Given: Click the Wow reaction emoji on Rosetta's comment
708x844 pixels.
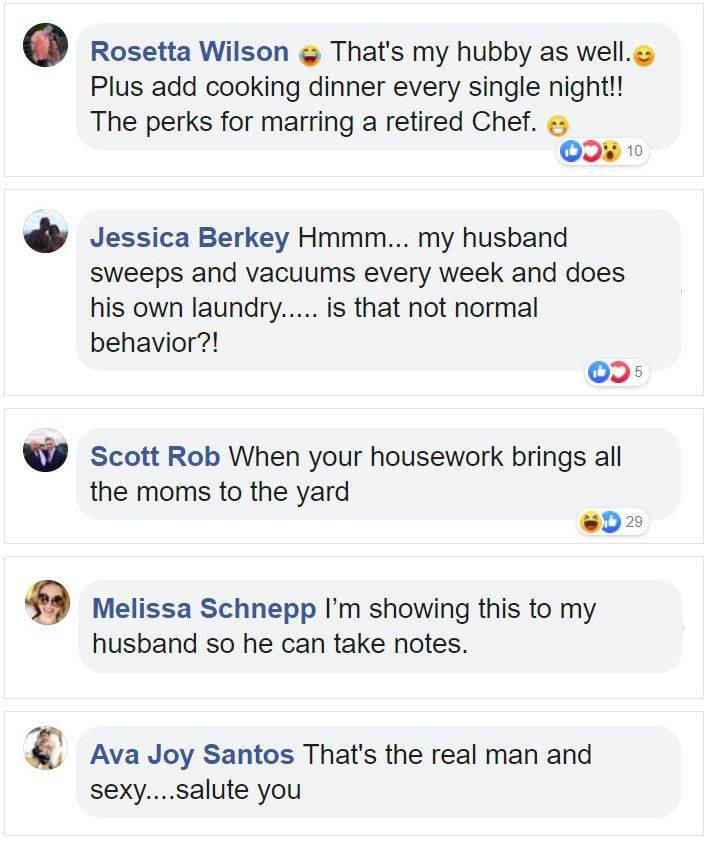Looking at the screenshot, I should 608,149.
